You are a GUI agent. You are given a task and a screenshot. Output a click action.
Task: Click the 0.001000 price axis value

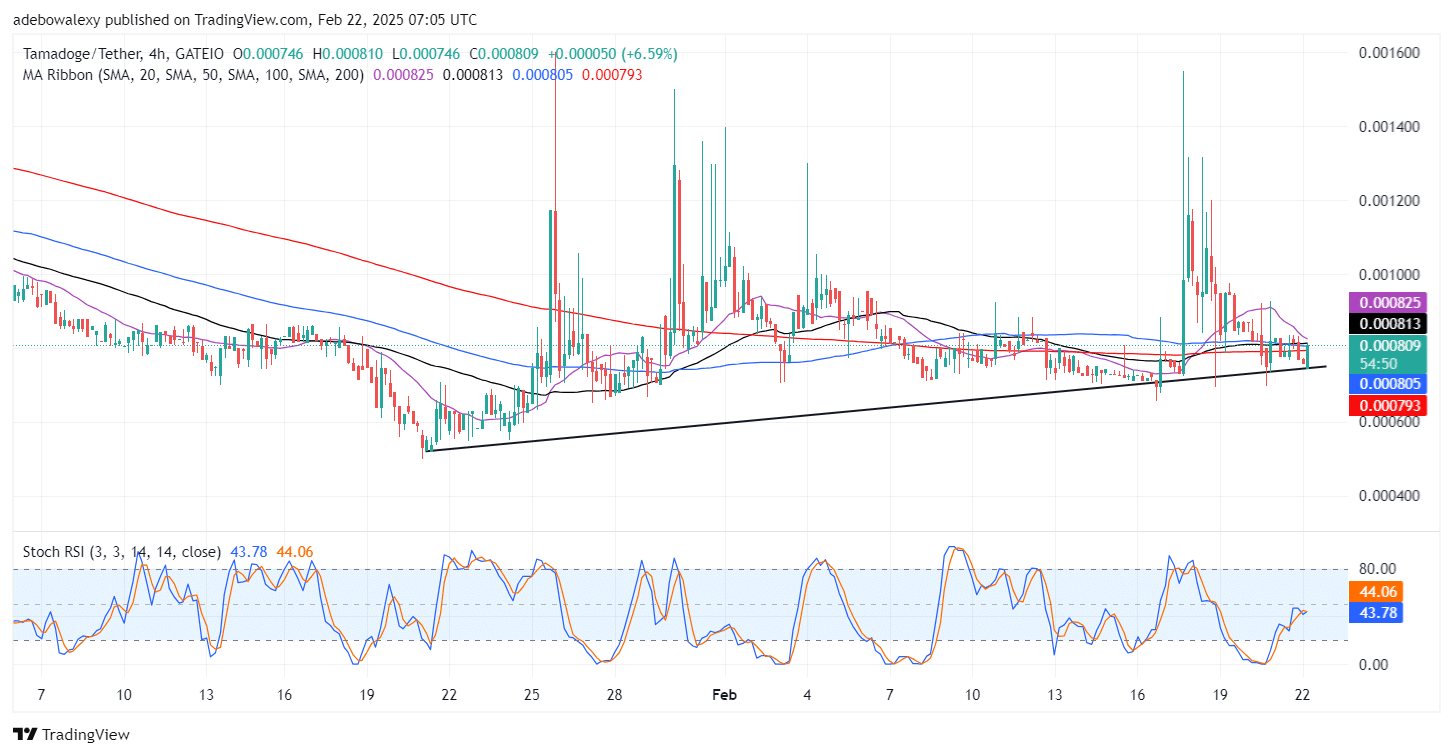[x=1391, y=275]
